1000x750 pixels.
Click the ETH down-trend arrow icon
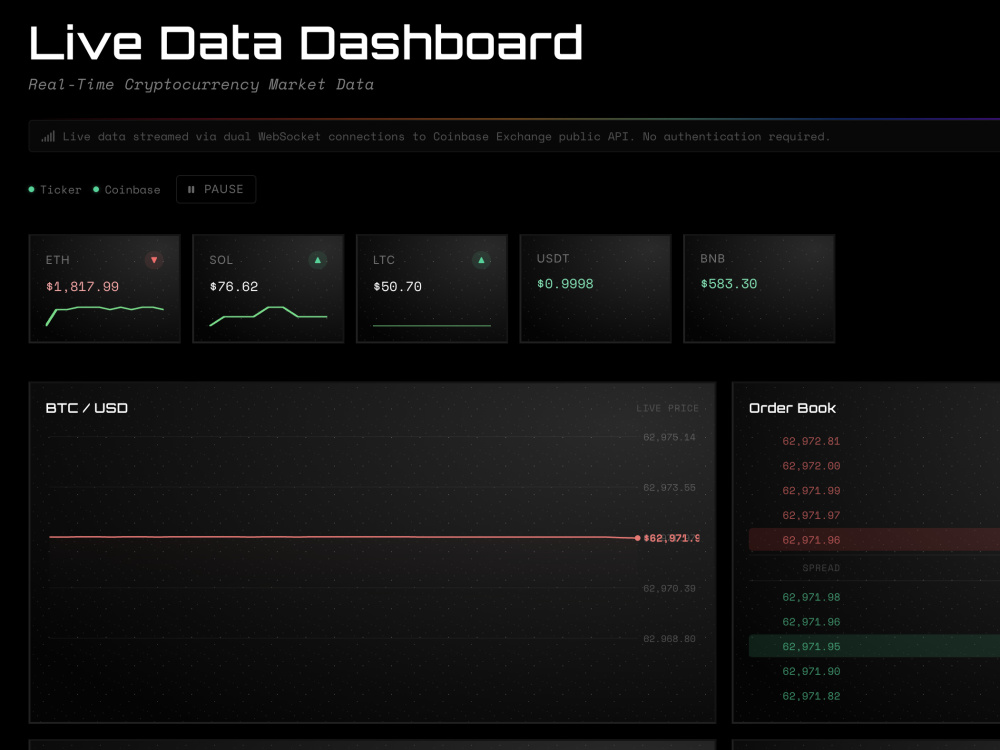(154, 260)
